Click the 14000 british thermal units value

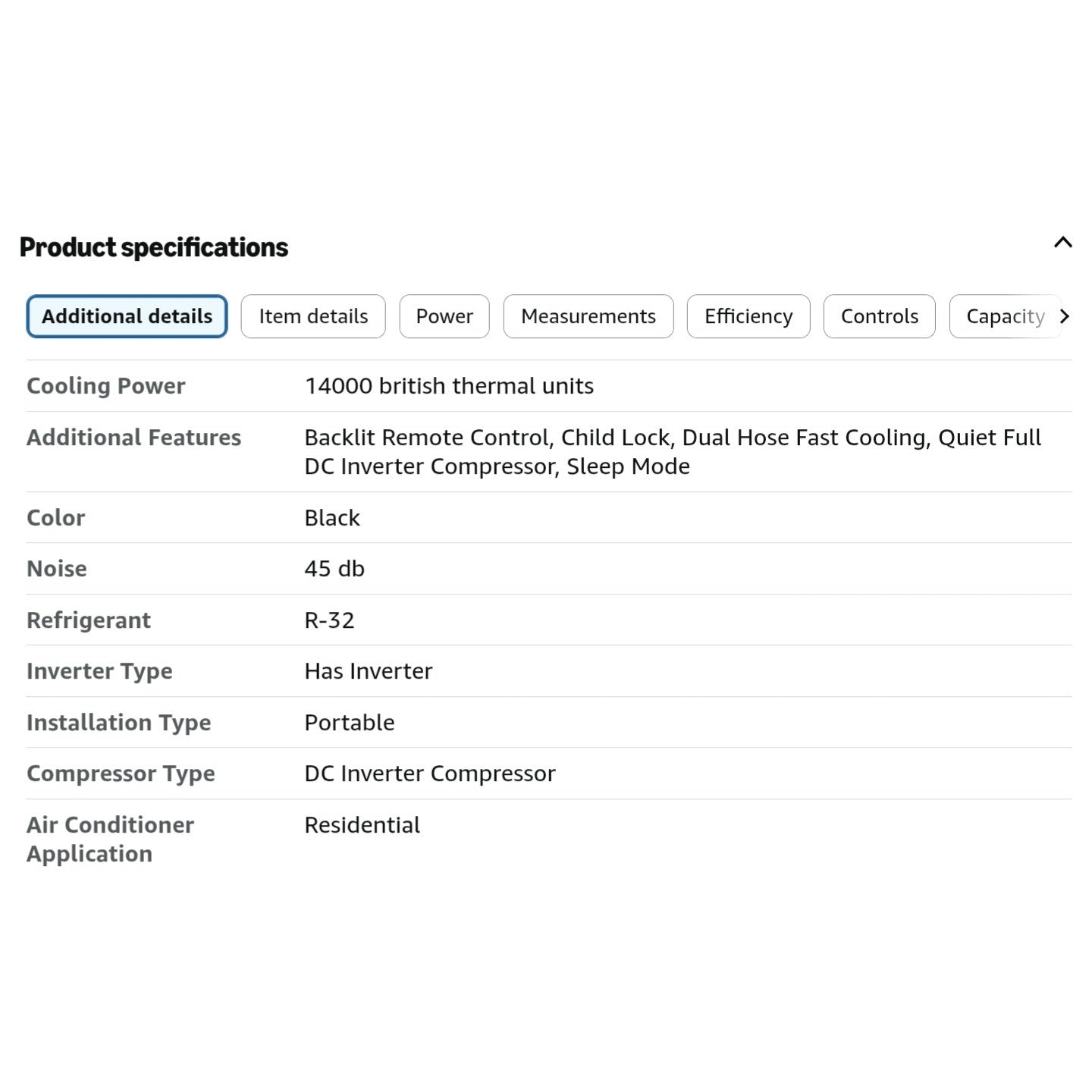tap(449, 386)
